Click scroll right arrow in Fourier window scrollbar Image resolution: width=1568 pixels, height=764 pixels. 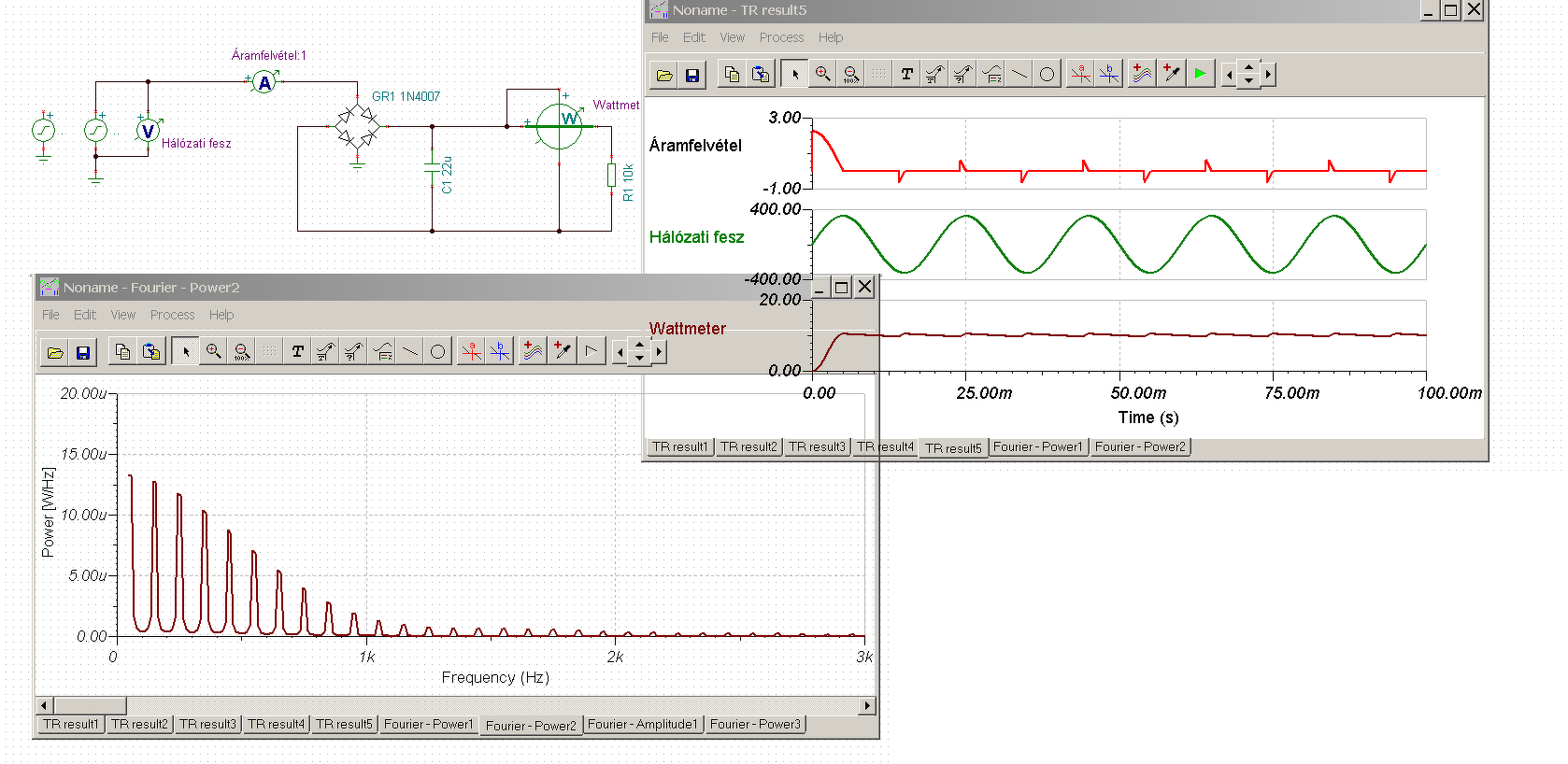click(868, 705)
